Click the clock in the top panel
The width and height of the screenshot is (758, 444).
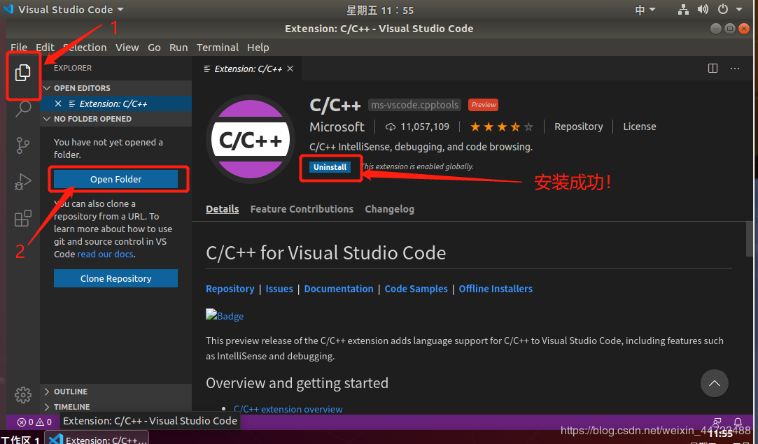pos(380,10)
